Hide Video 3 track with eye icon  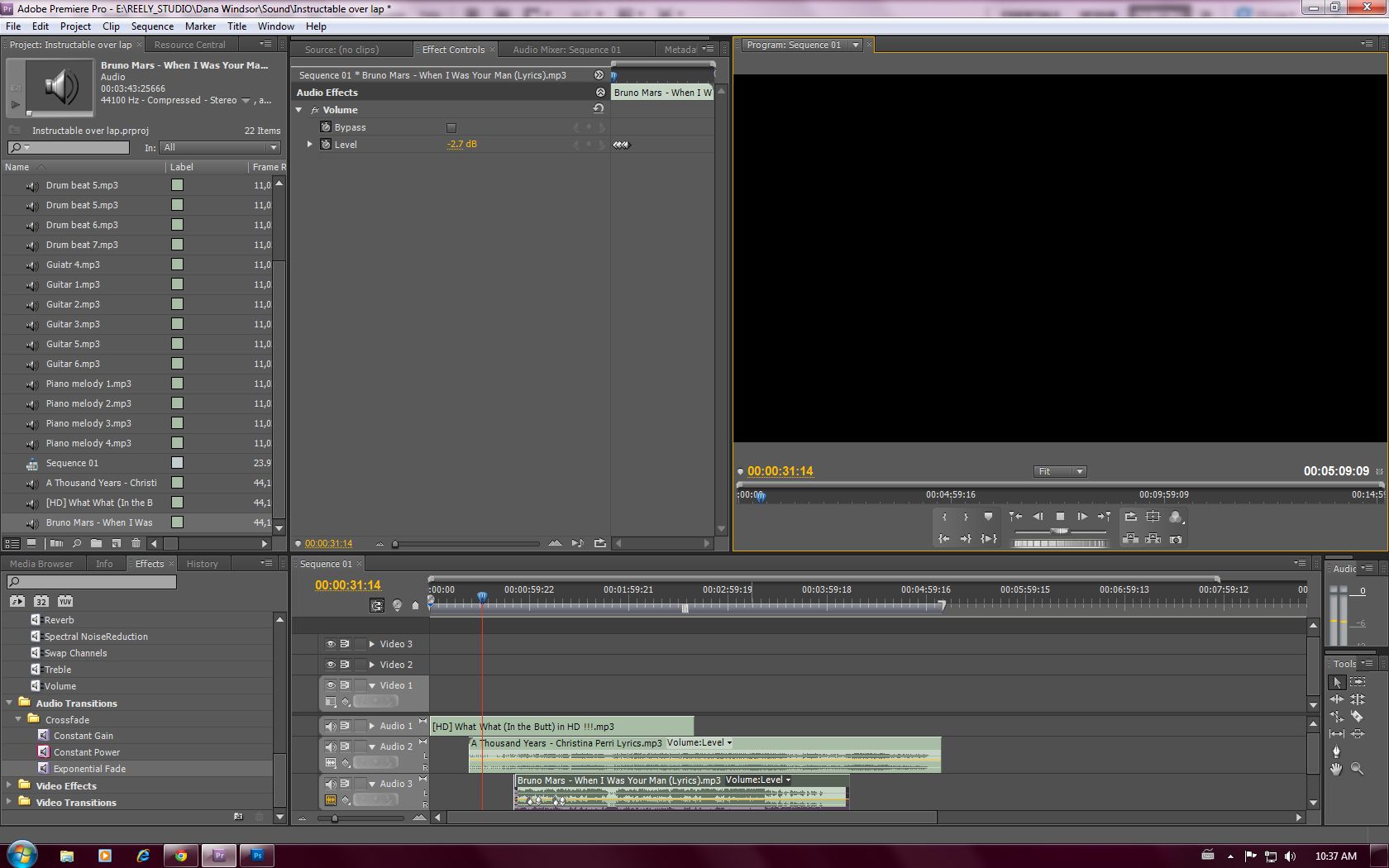click(x=330, y=644)
